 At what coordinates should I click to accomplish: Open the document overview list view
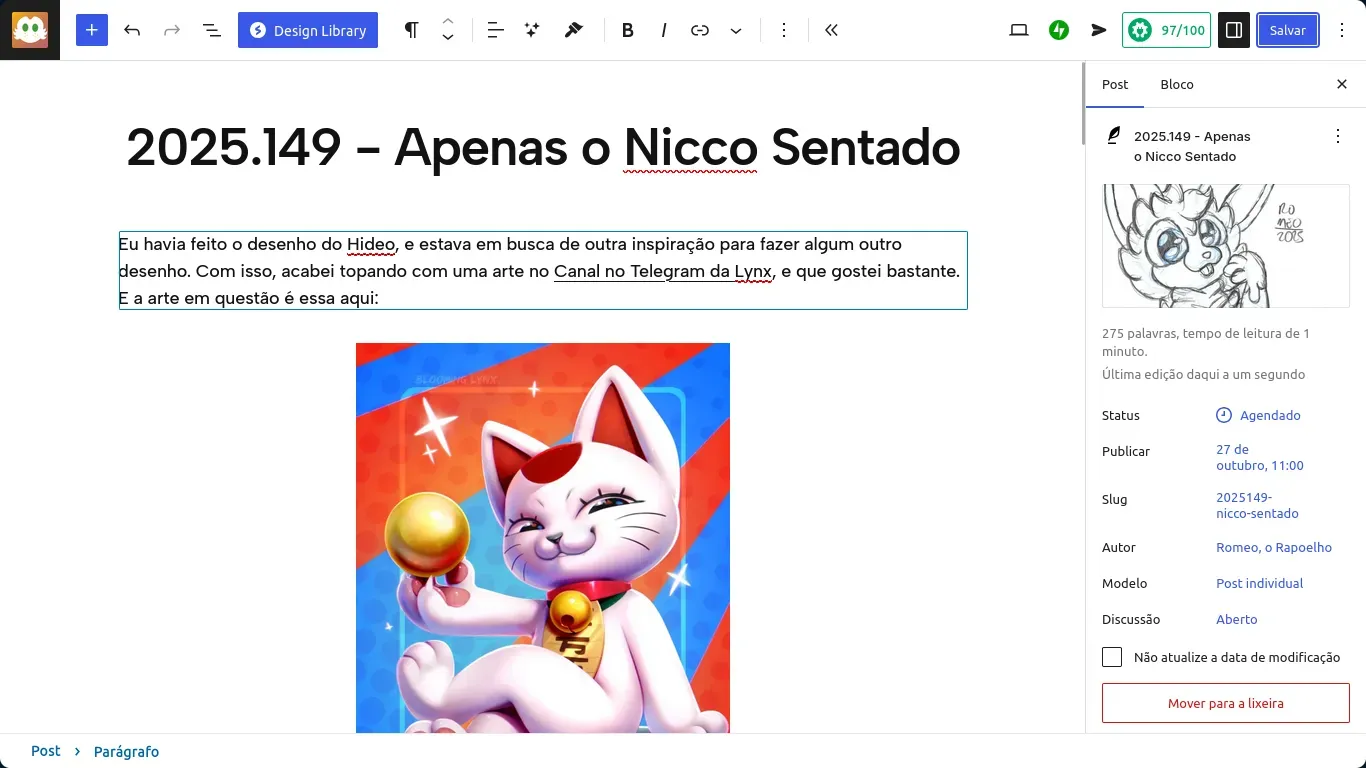[x=212, y=30]
